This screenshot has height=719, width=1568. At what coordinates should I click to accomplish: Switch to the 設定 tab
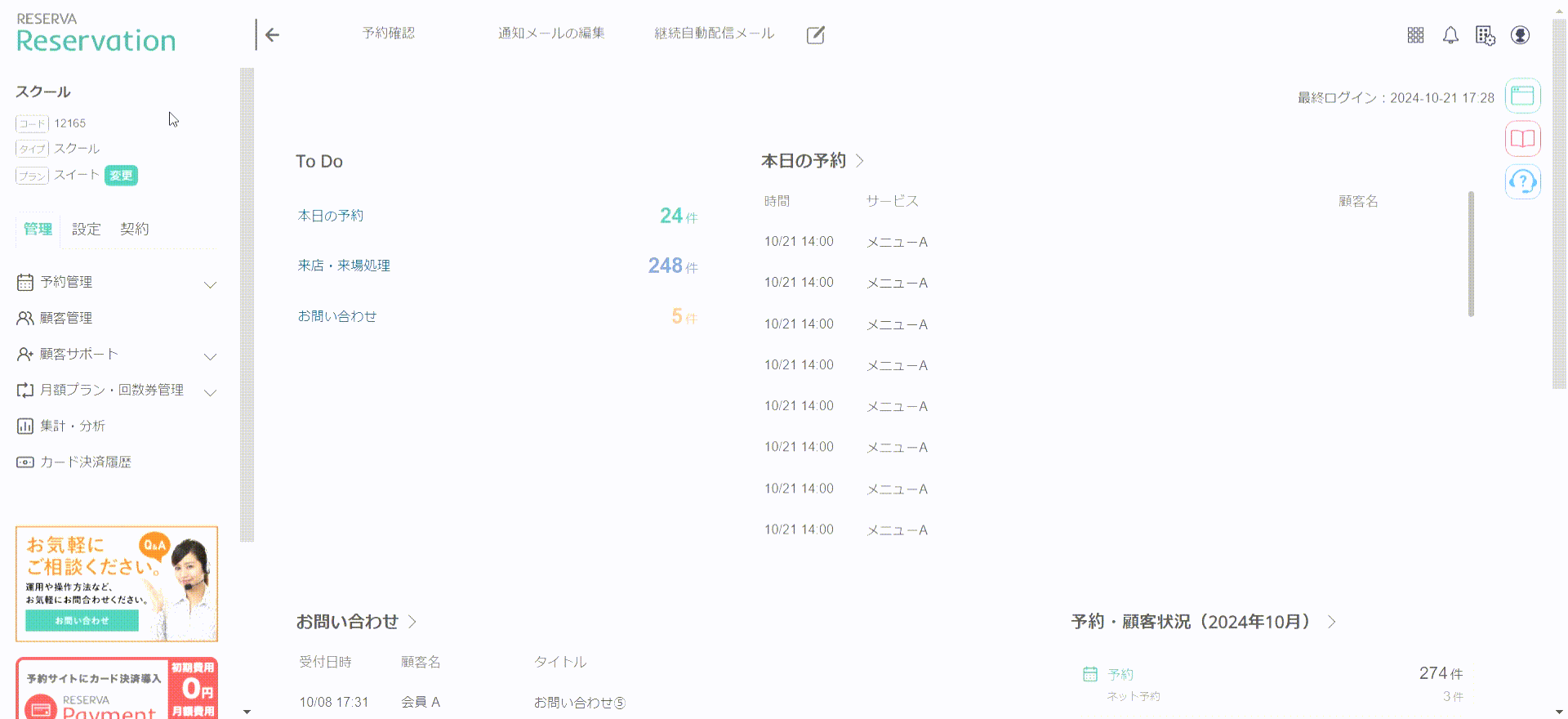coord(86,230)
